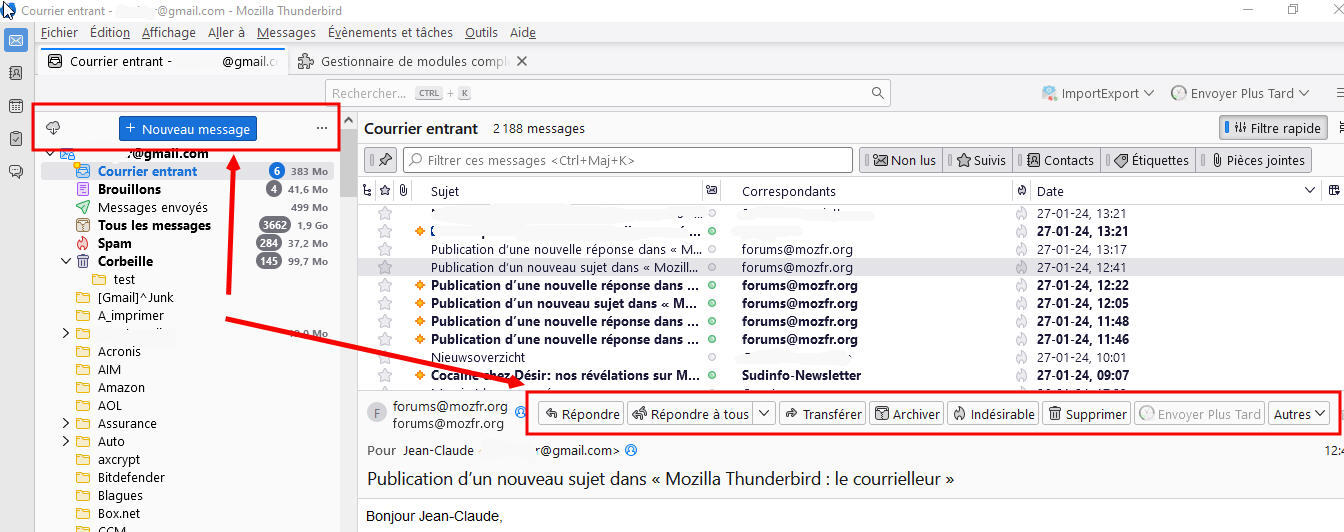Click the Indésirable button
The height and width of the screenshot is (532, 1344).
(992, 413)
